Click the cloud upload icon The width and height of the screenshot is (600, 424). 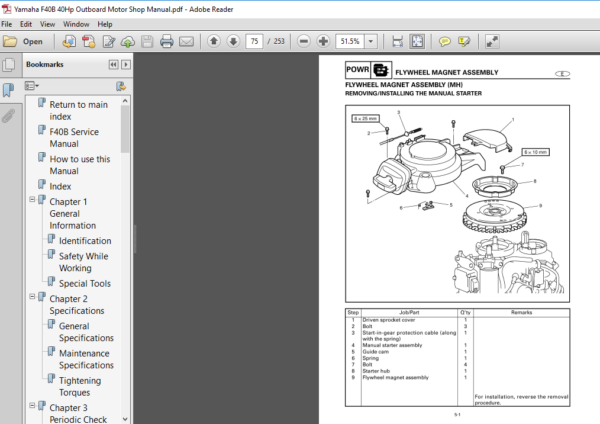click(128, 41)
